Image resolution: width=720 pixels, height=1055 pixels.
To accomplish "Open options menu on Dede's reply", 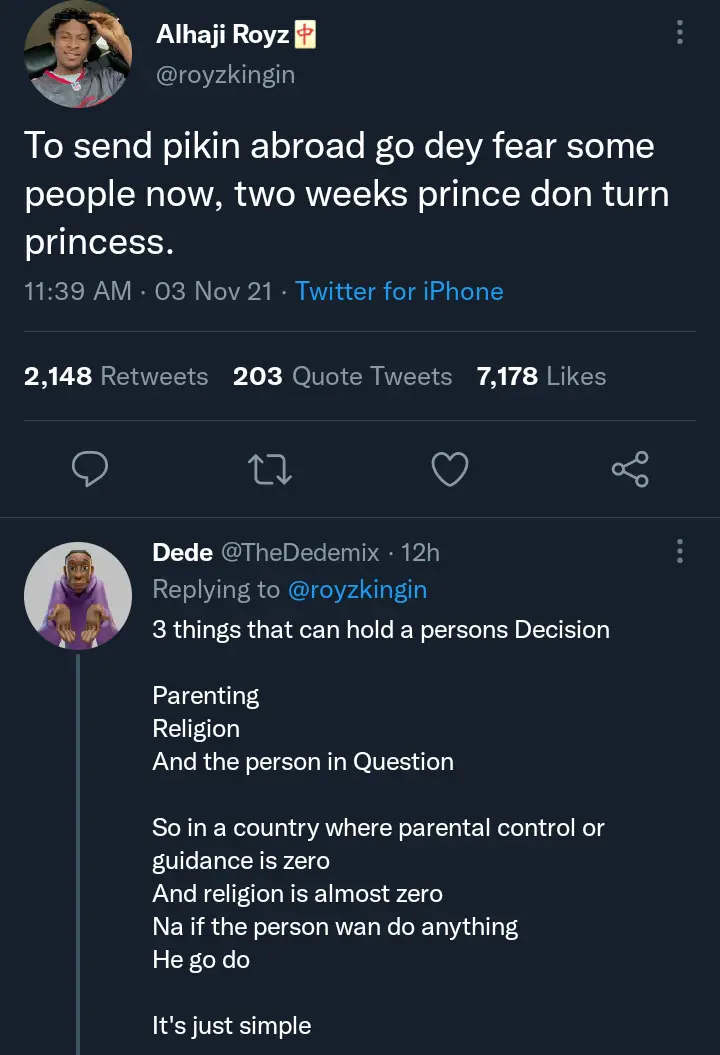I will (680, 551).
